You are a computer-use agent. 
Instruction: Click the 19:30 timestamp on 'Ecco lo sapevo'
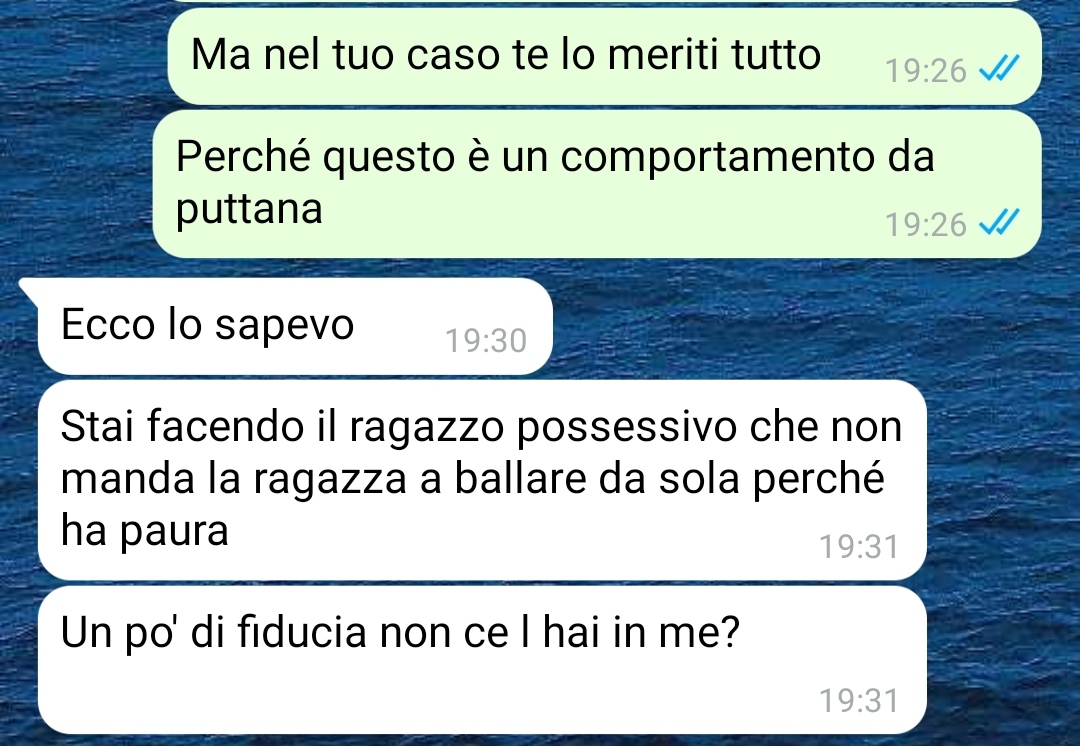tap(486, 340)
